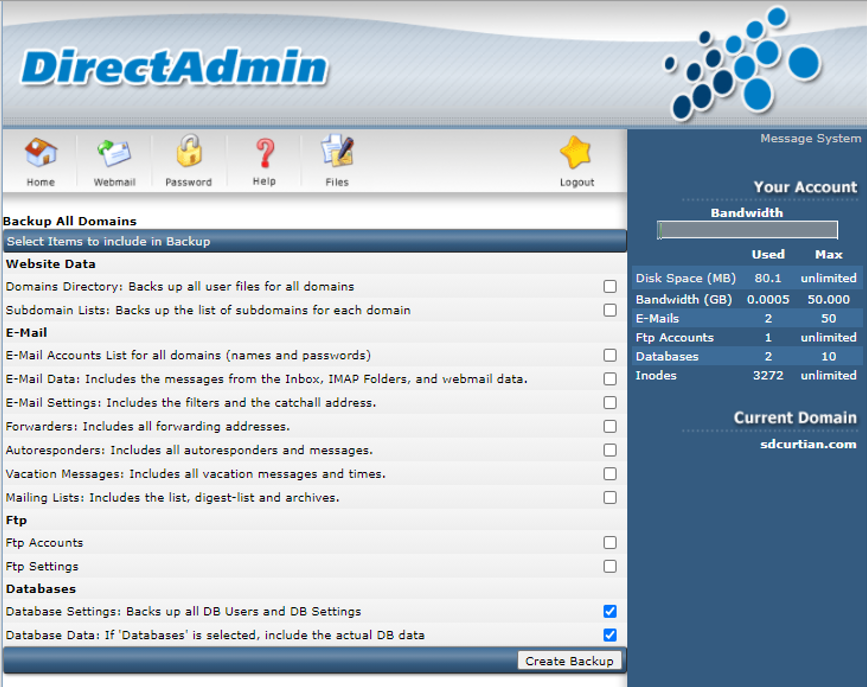867x687 pixels.
Task: Tick the Ftp Settings checkbox
Action: (610, 566)
